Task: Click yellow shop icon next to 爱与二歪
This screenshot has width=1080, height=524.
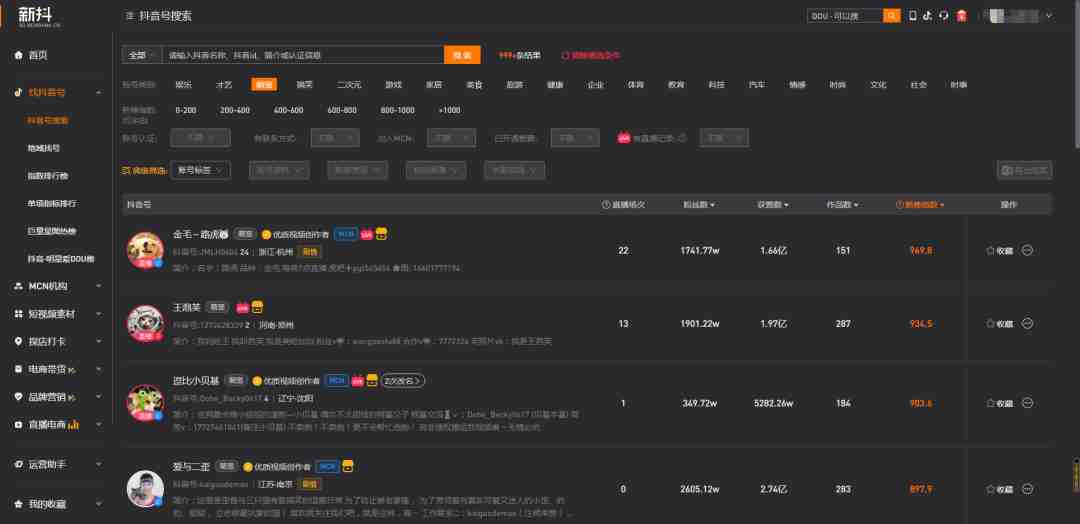Action: [348, 466]
